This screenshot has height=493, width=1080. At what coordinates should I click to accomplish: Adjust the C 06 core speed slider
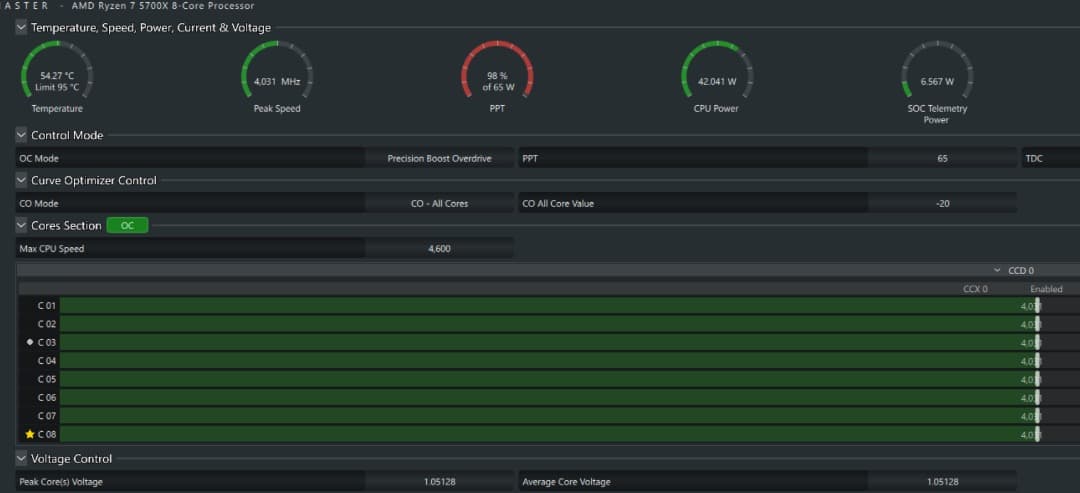1037,398
